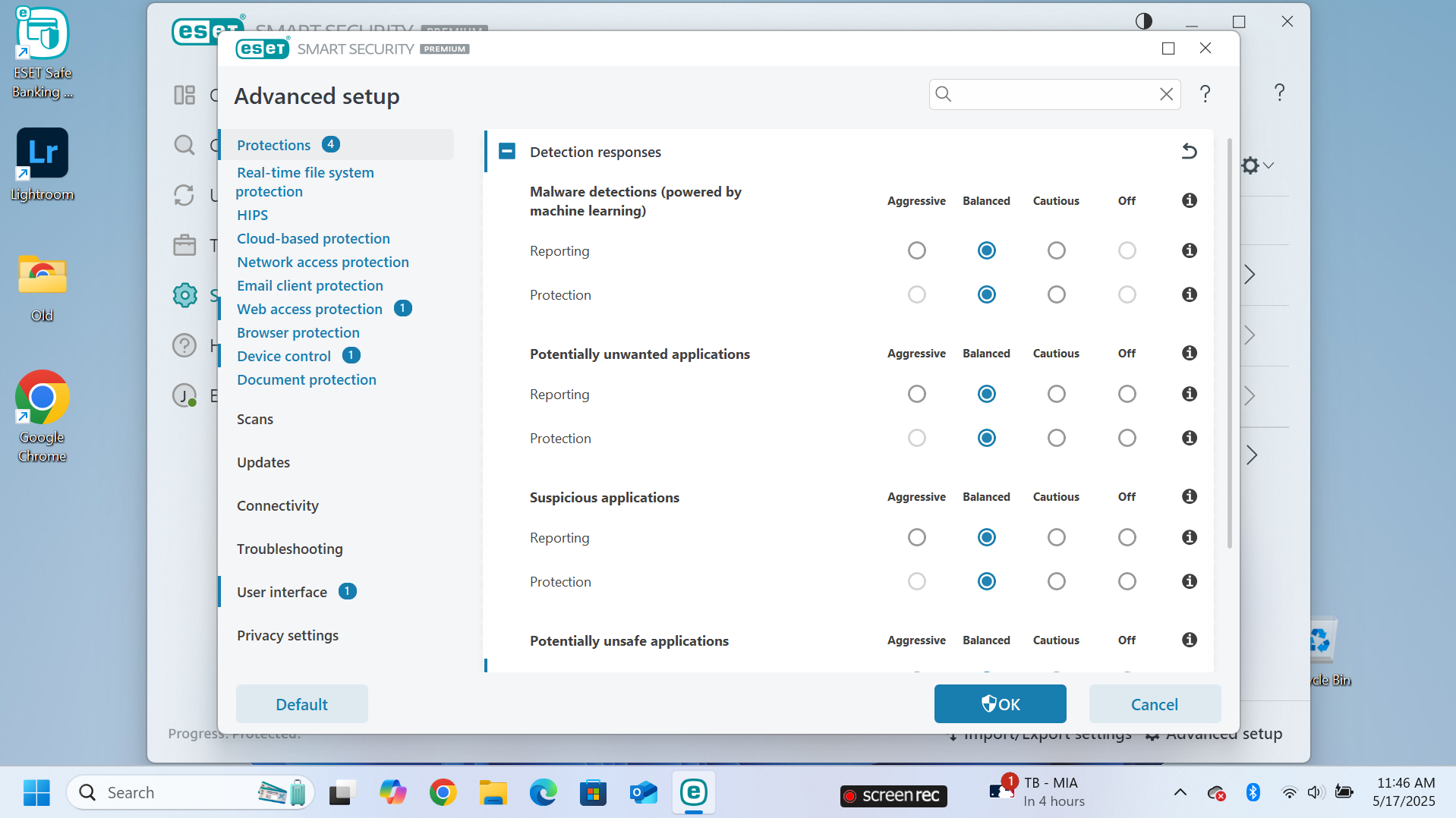Set Potentially unwanted applications Protection to Off
Image resolution: width=1456 pixels, height=818 pixels.
point(1127,438)
